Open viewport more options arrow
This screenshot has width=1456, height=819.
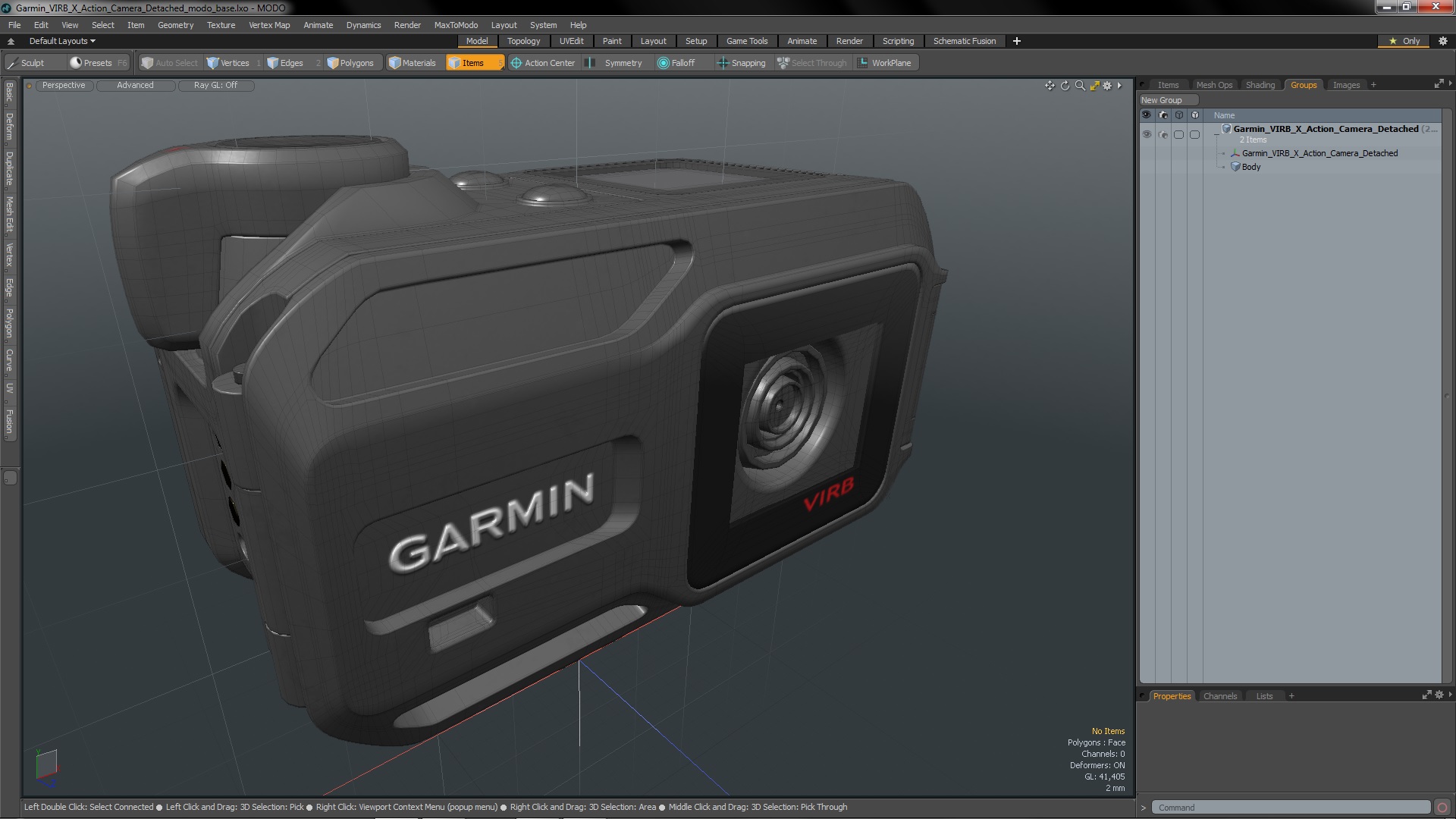pyautogui.click(x=1119, y=86)
